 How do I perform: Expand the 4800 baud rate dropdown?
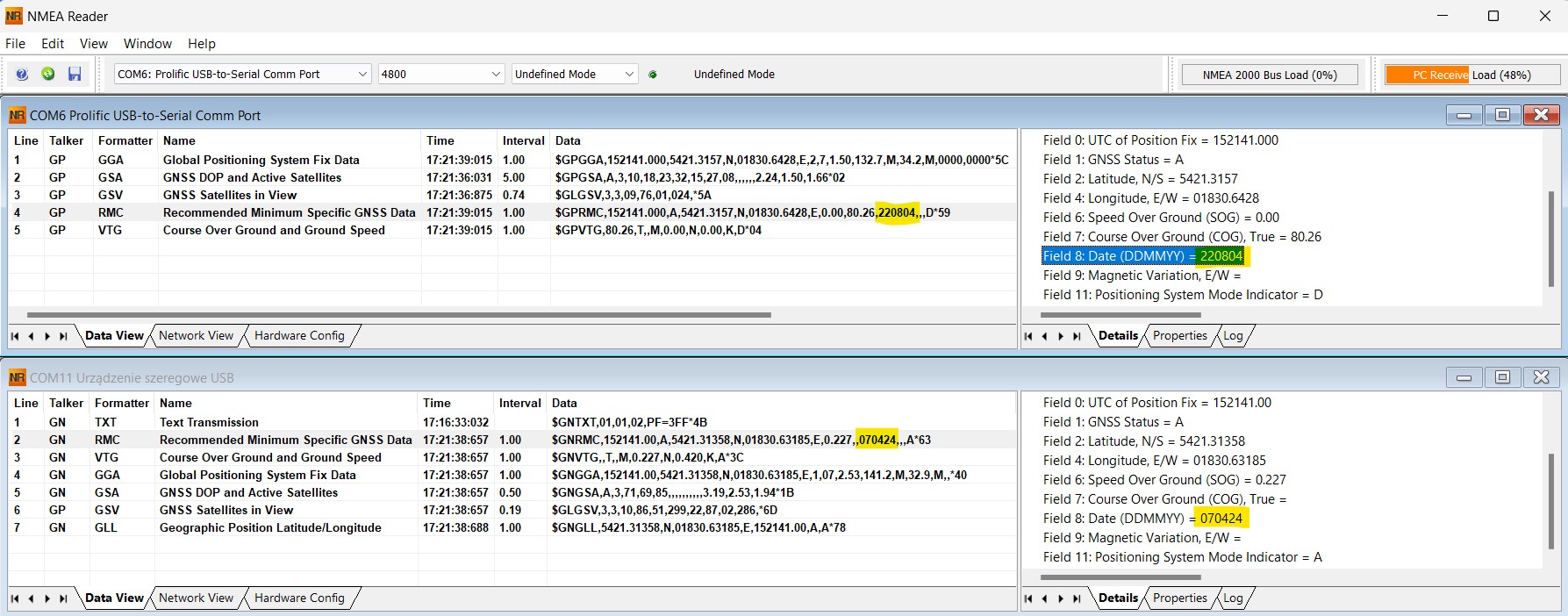click(496, 75)
